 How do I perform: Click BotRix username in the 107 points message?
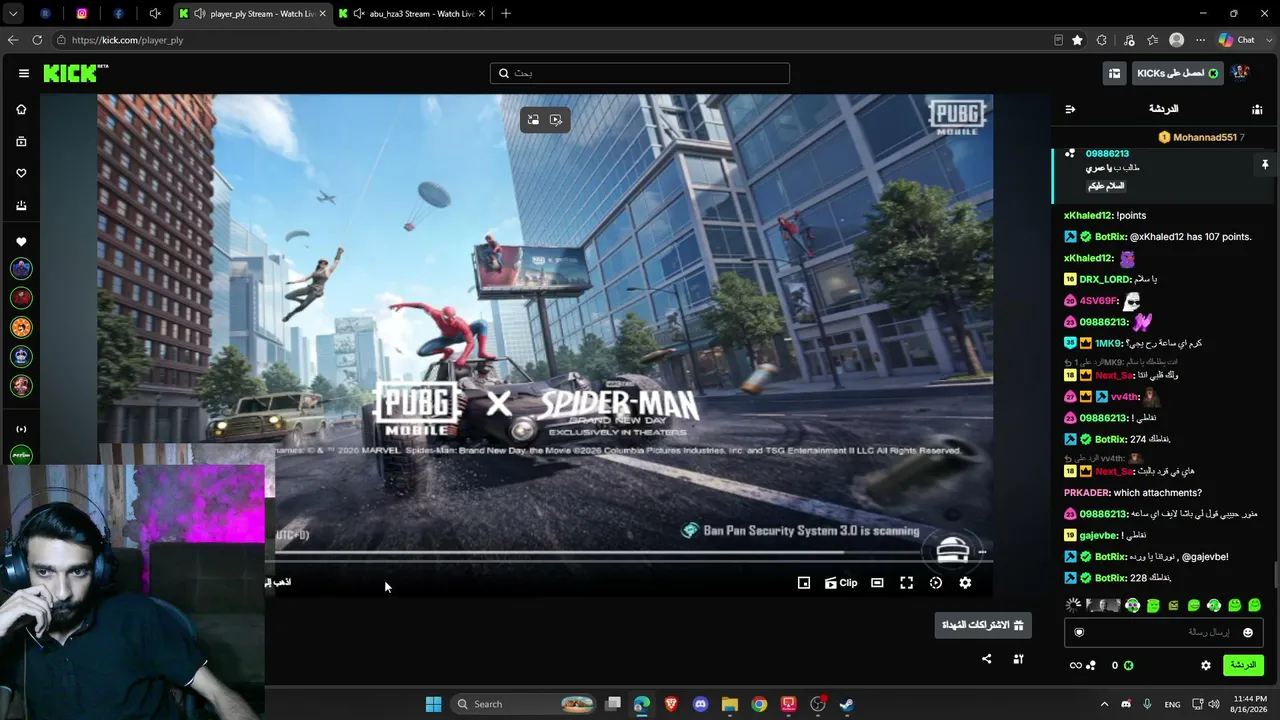1111,237
